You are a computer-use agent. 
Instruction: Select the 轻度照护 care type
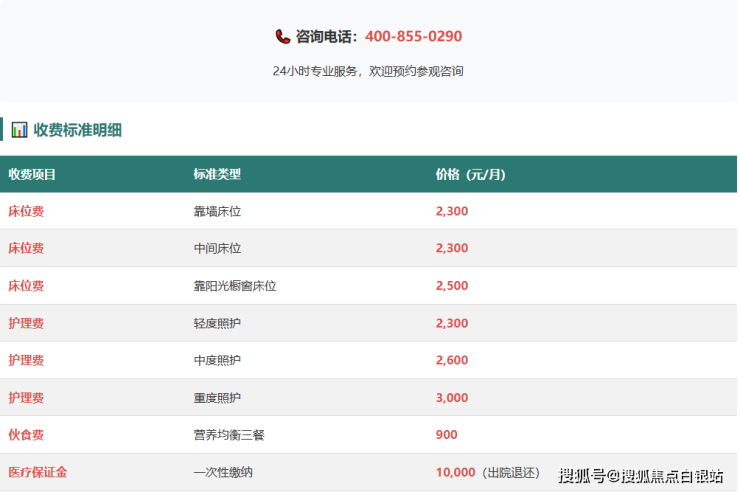(x=217, y=323)
